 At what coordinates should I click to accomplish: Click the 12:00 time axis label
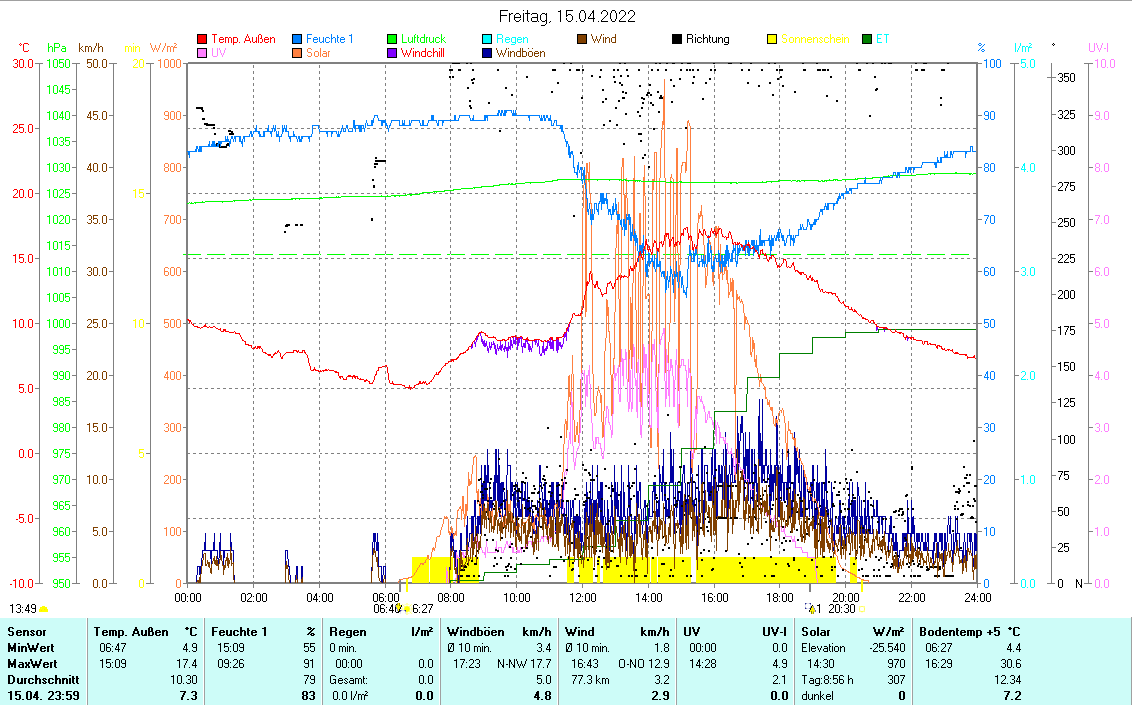(582, 597)
